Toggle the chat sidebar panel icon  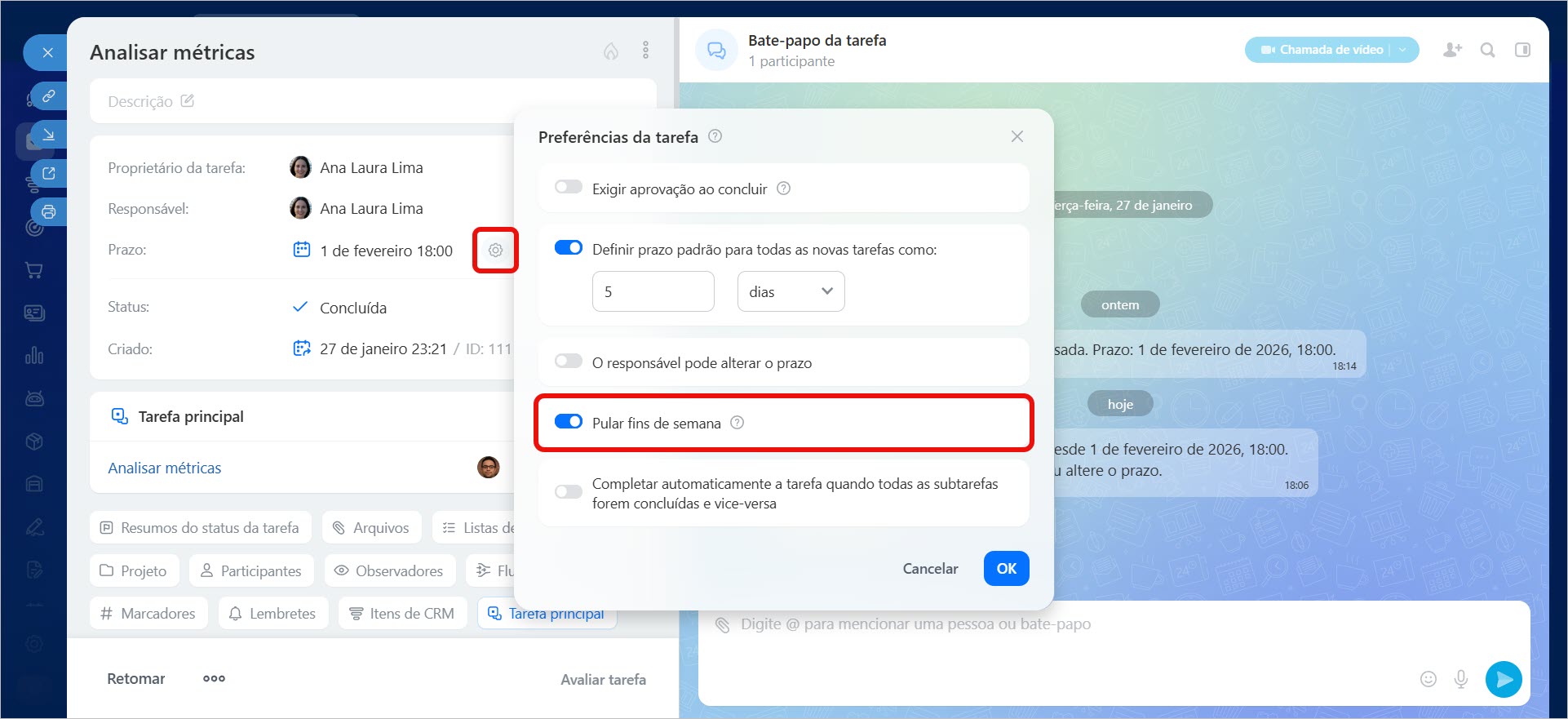[x=1522, y=50]
